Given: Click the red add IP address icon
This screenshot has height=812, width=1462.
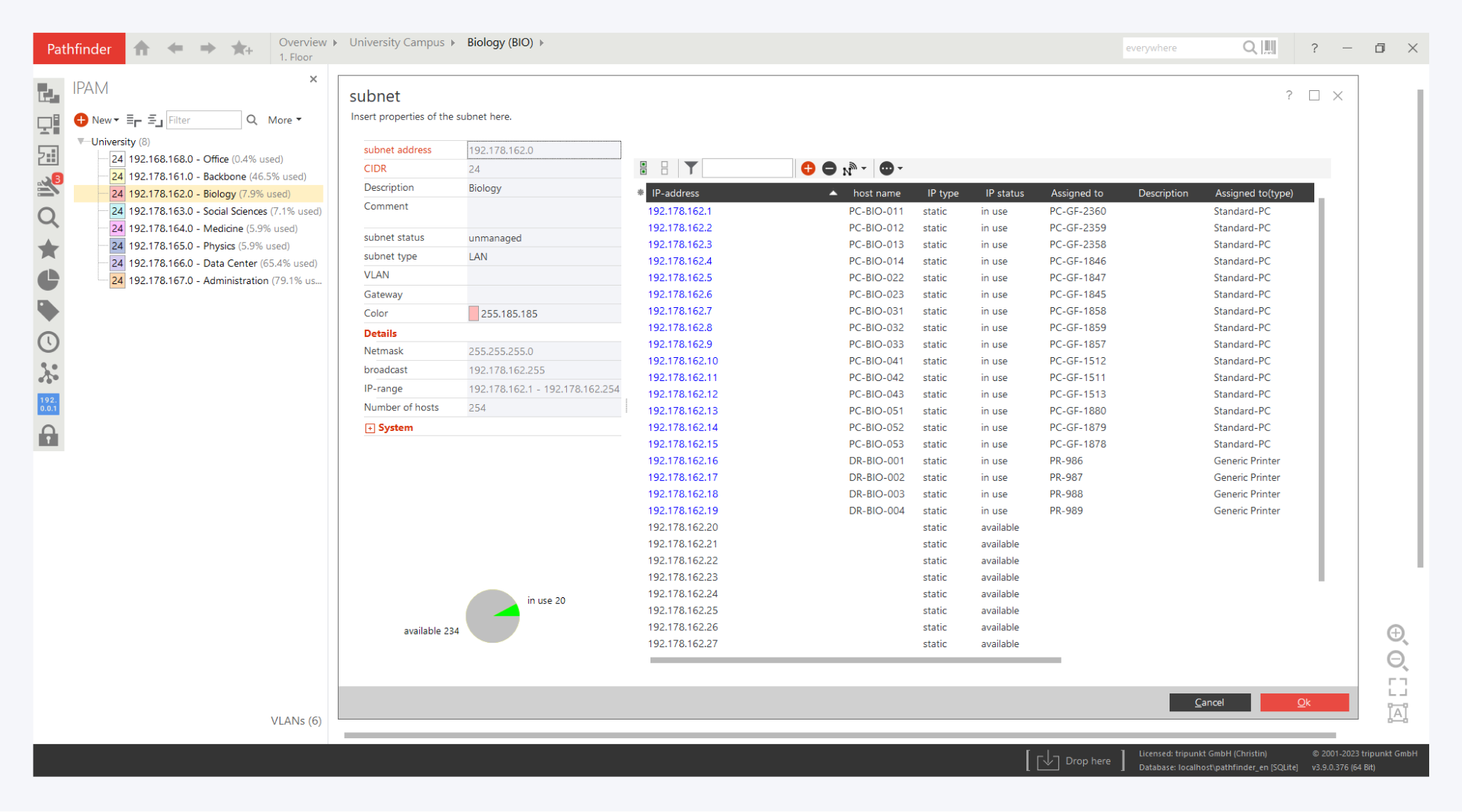Looking at the screenshot, I should [808, 169].
